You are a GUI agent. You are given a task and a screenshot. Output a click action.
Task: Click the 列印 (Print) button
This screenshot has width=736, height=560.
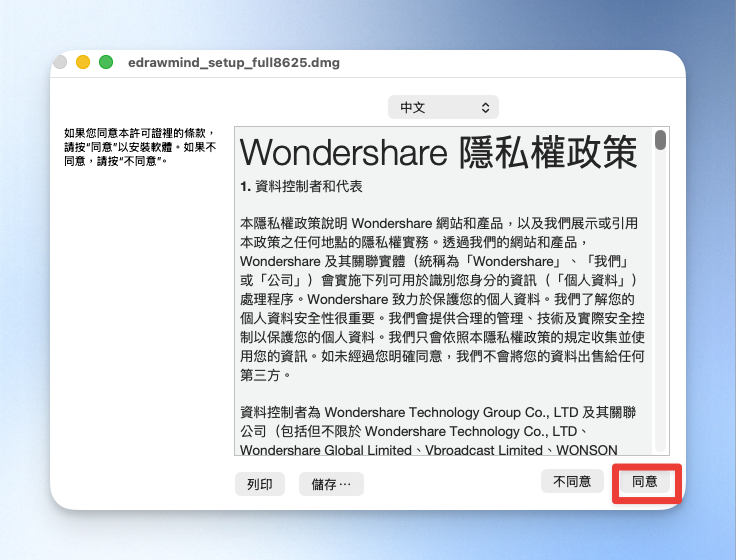260,484
